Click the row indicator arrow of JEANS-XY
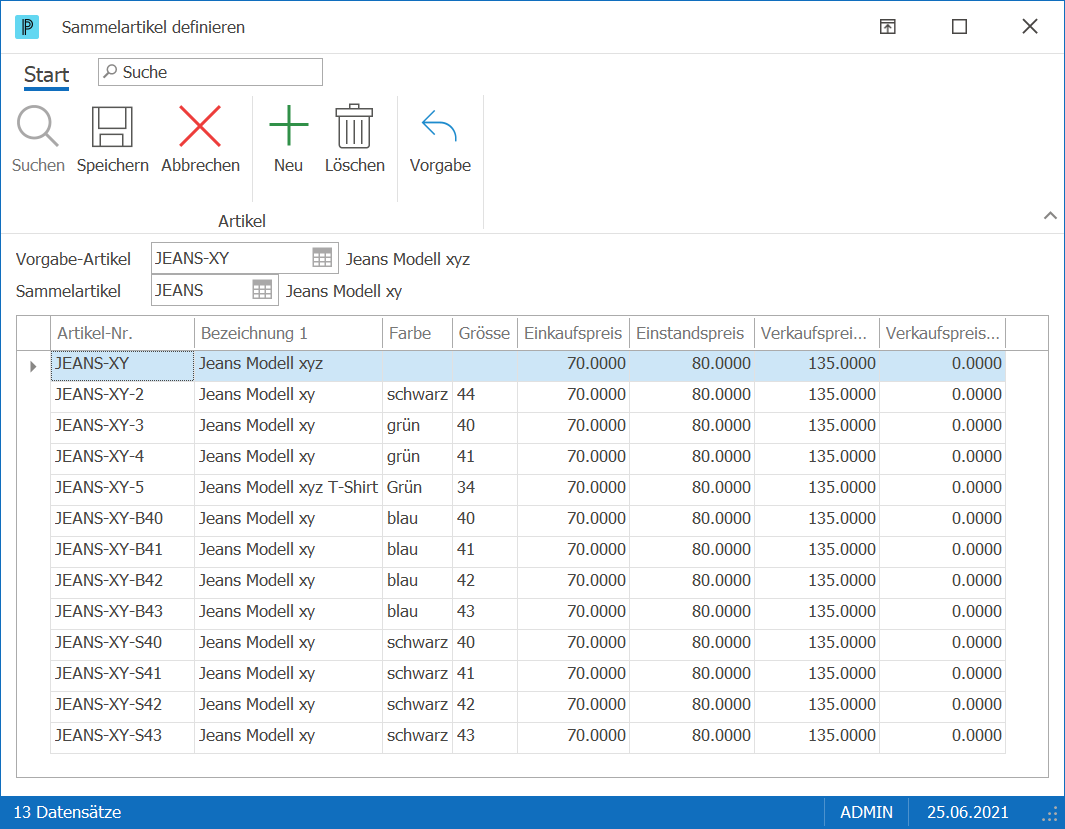This screenshot has width=1065, height=829. click(x=33, y=367)
